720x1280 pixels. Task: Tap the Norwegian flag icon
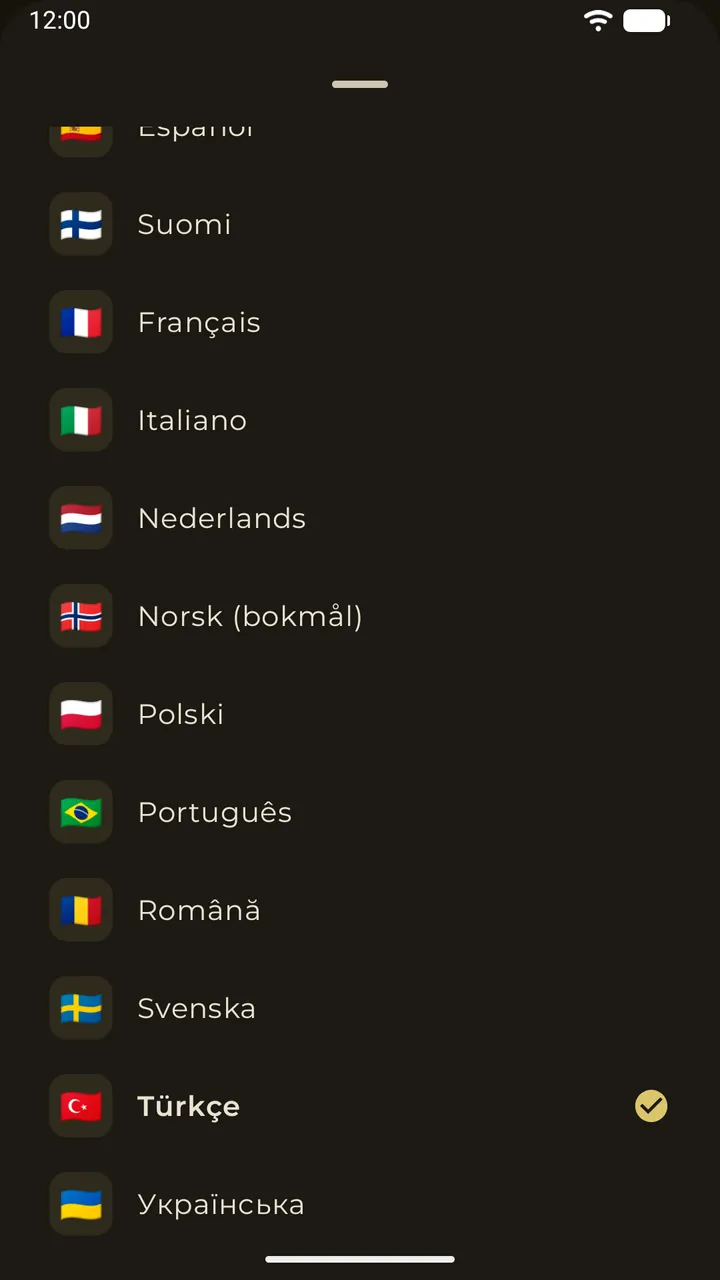point(81,616)
